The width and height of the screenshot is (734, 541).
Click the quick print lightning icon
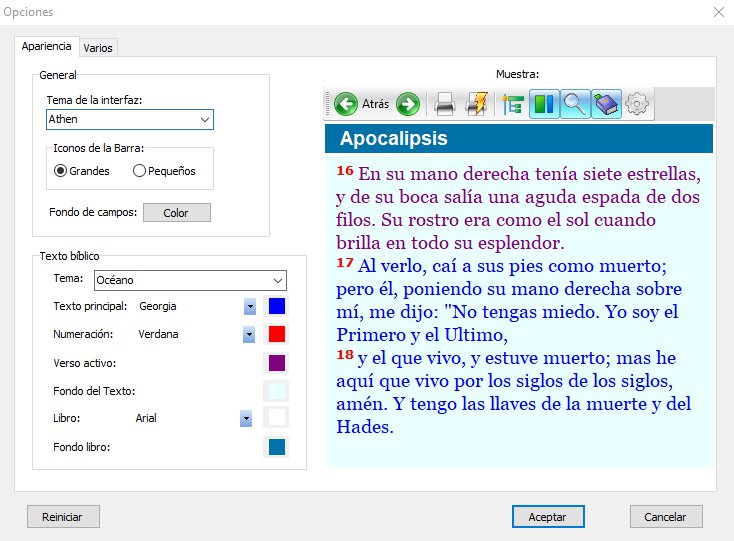click(477, 103)
